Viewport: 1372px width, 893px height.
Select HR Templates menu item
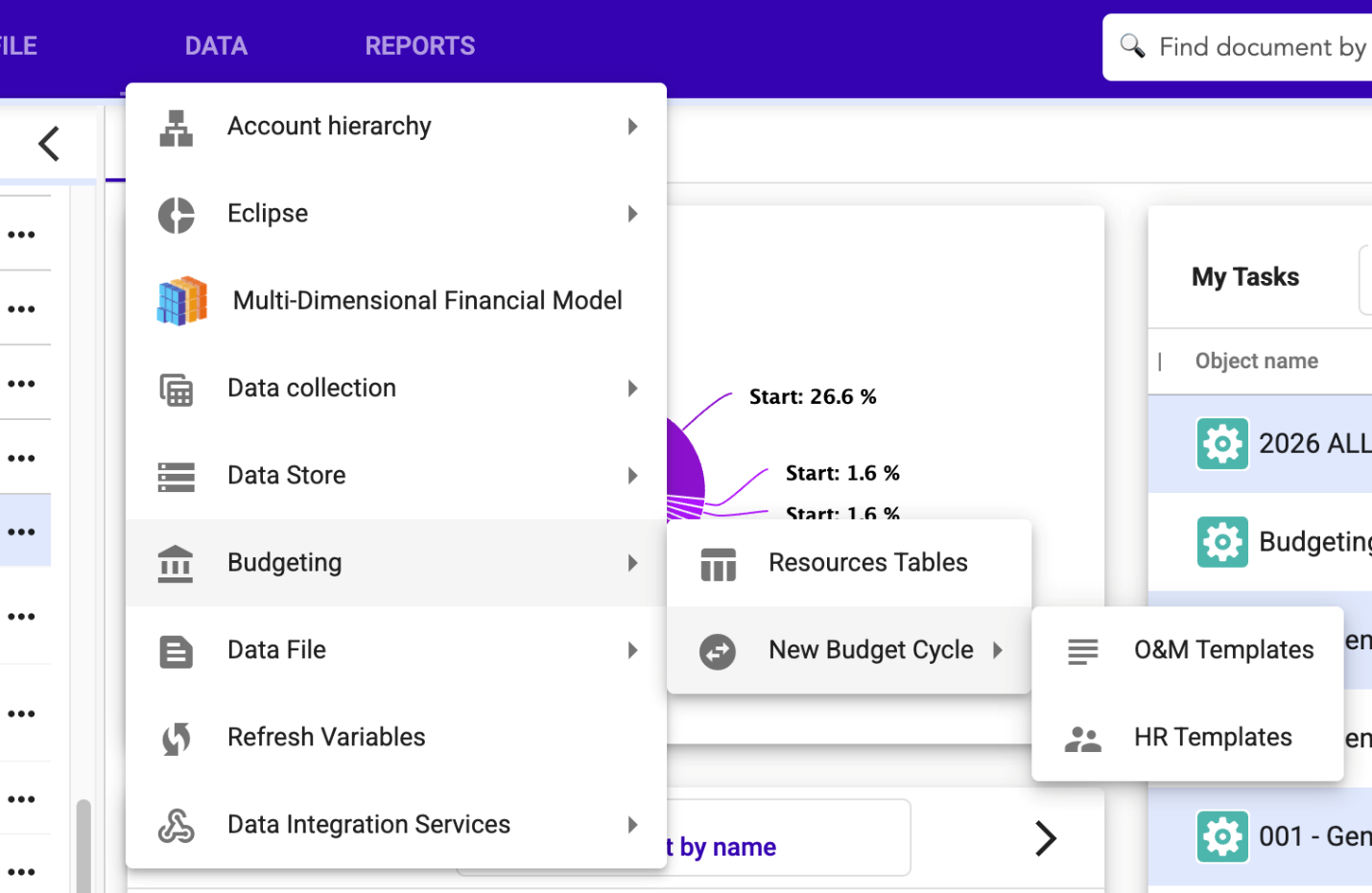point(1188,738)
